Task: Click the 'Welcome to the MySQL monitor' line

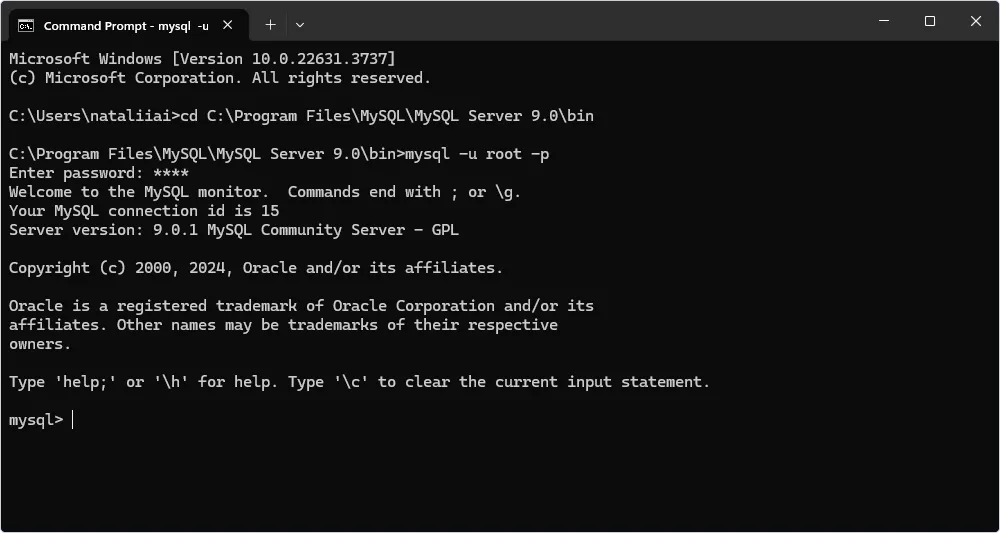Action: (265, 192)
